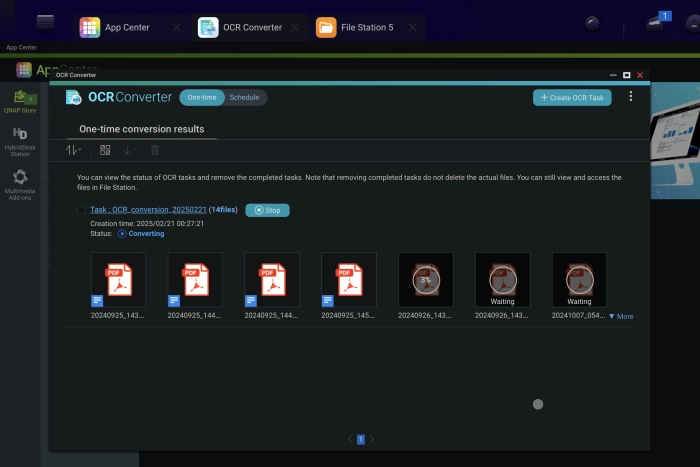This screenshot has width=700, height=467.
Task: Close the OCR Converter taskbar tab
Action: click(x=295, y=28)
